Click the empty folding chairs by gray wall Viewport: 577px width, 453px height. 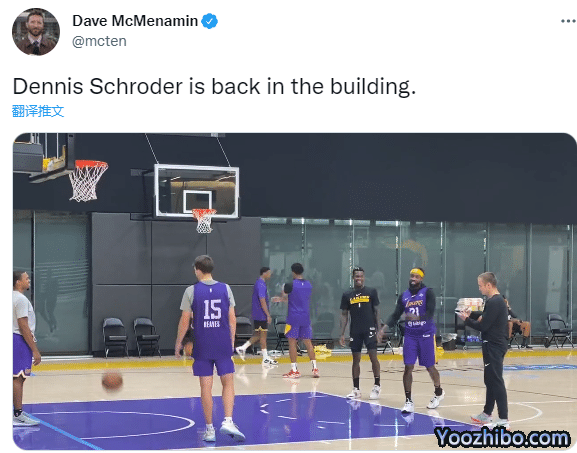pos(131,337)
